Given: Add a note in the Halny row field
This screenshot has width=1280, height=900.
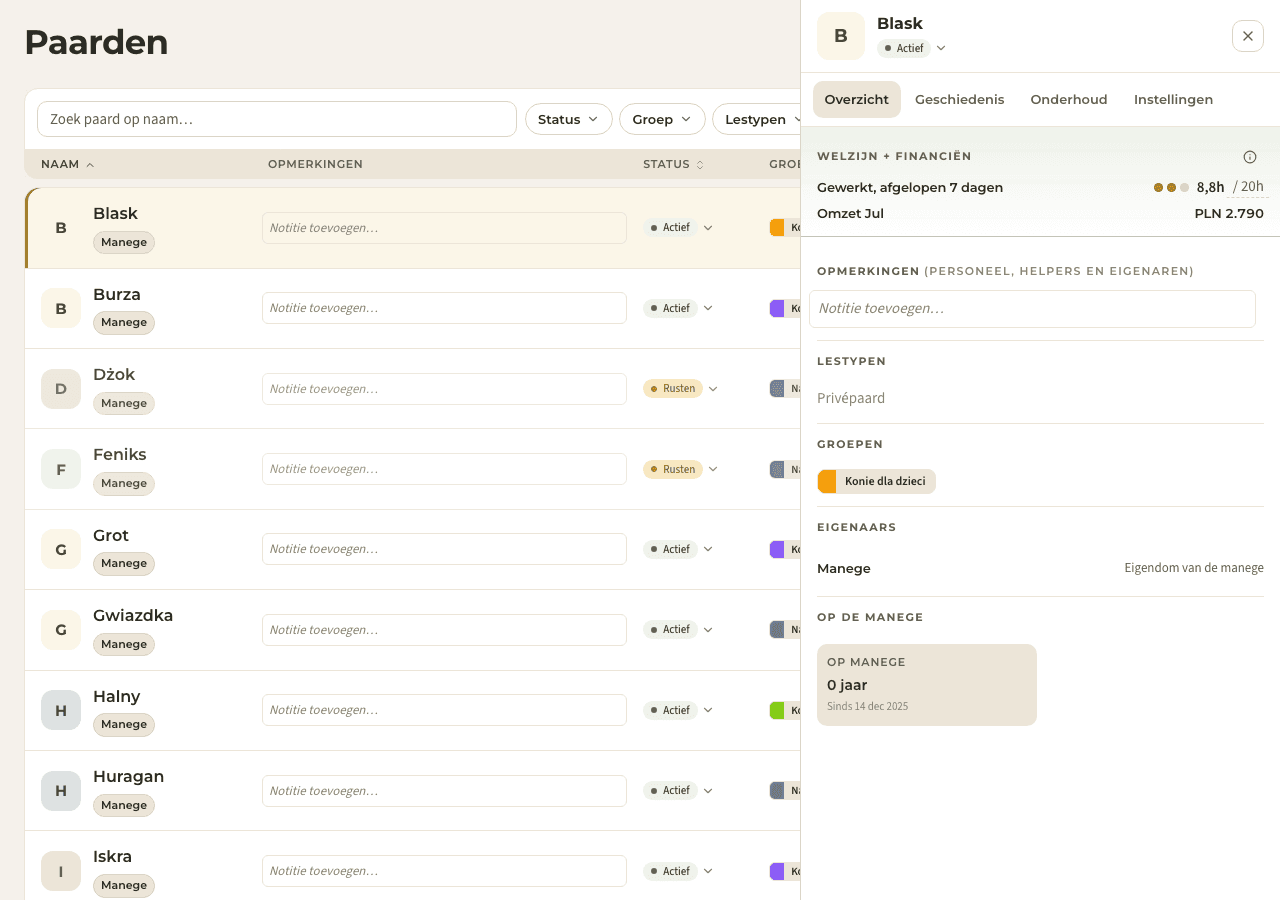Looking at the screenshot, I should tap(444, 710).
